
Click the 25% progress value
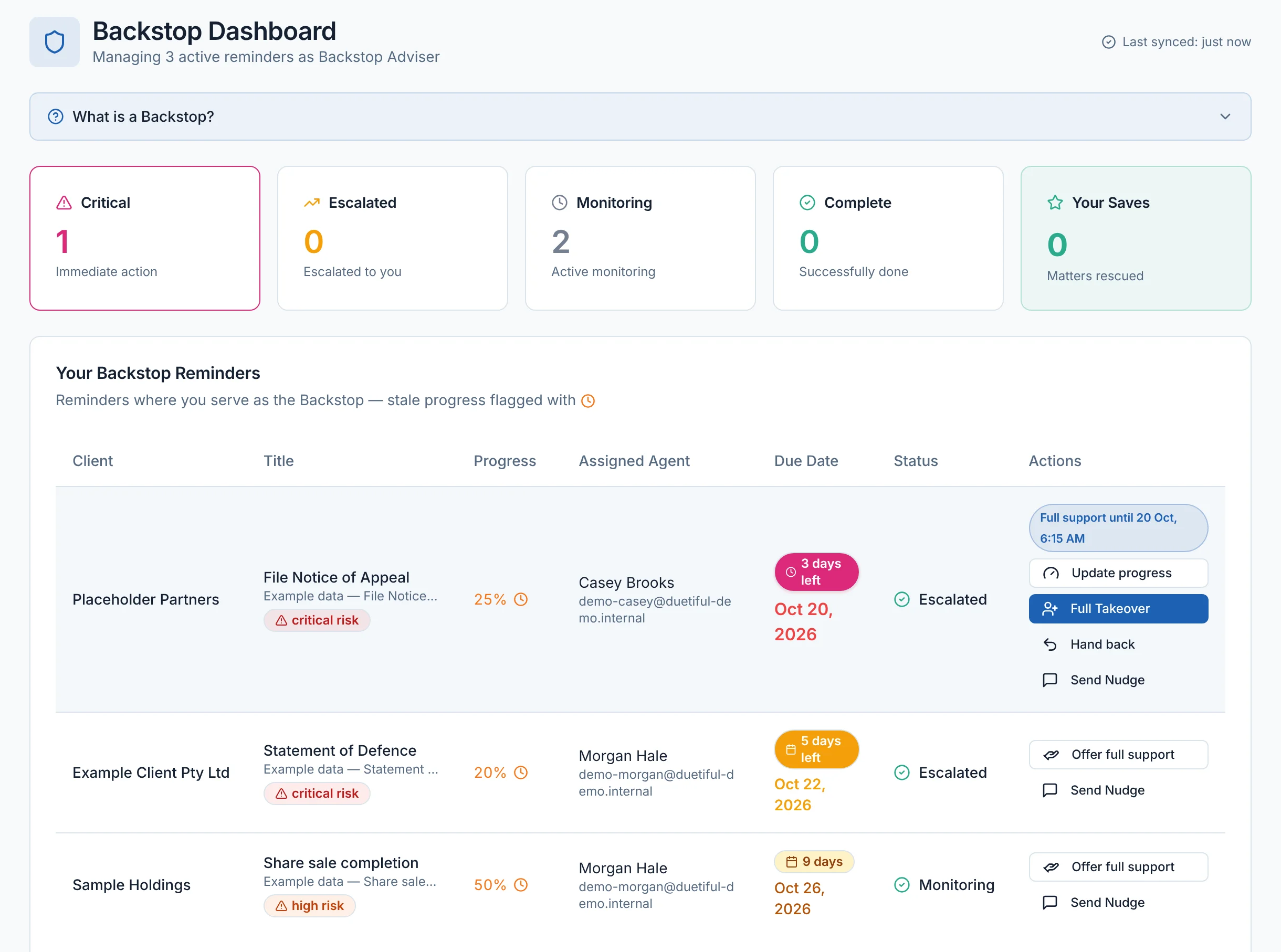(490, 599)
